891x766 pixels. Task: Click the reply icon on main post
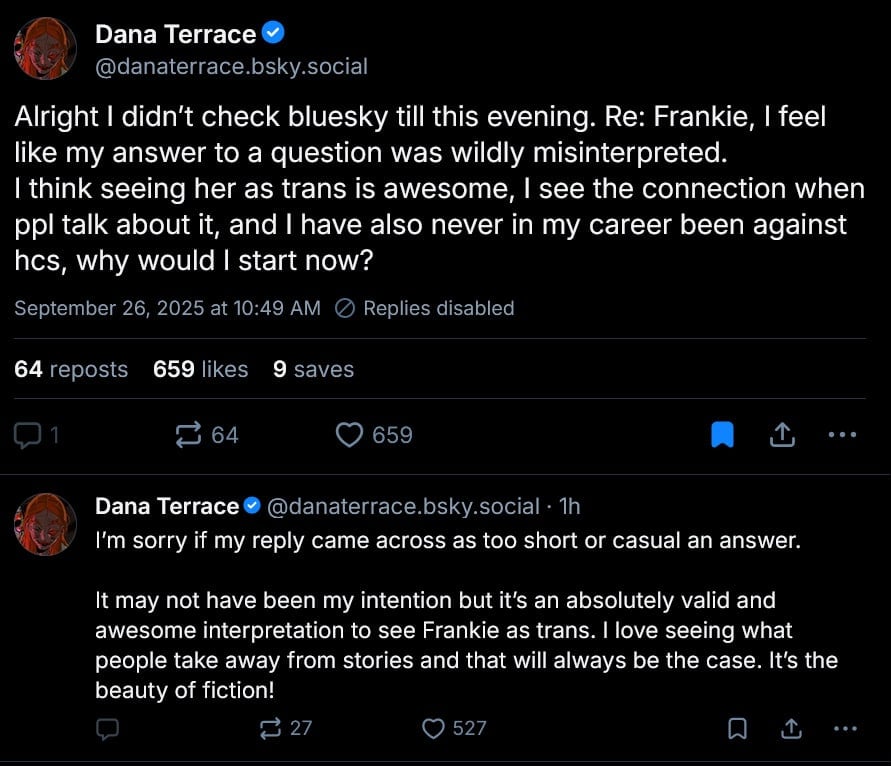[29, 435]
